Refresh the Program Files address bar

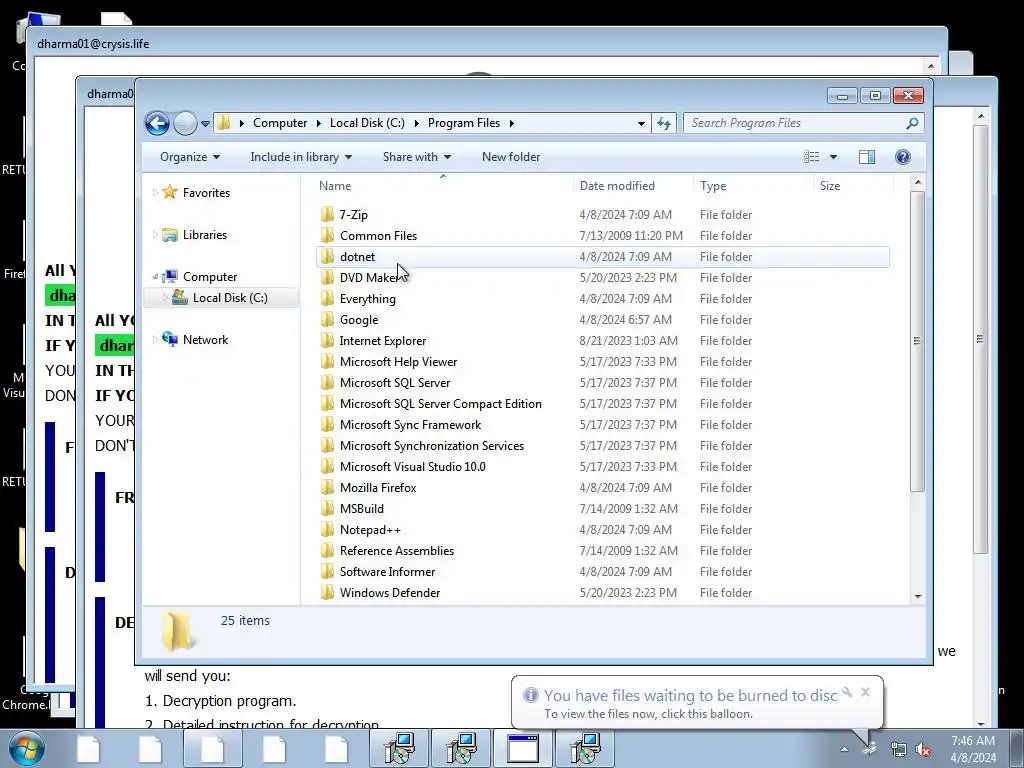(x=664, y=123)
